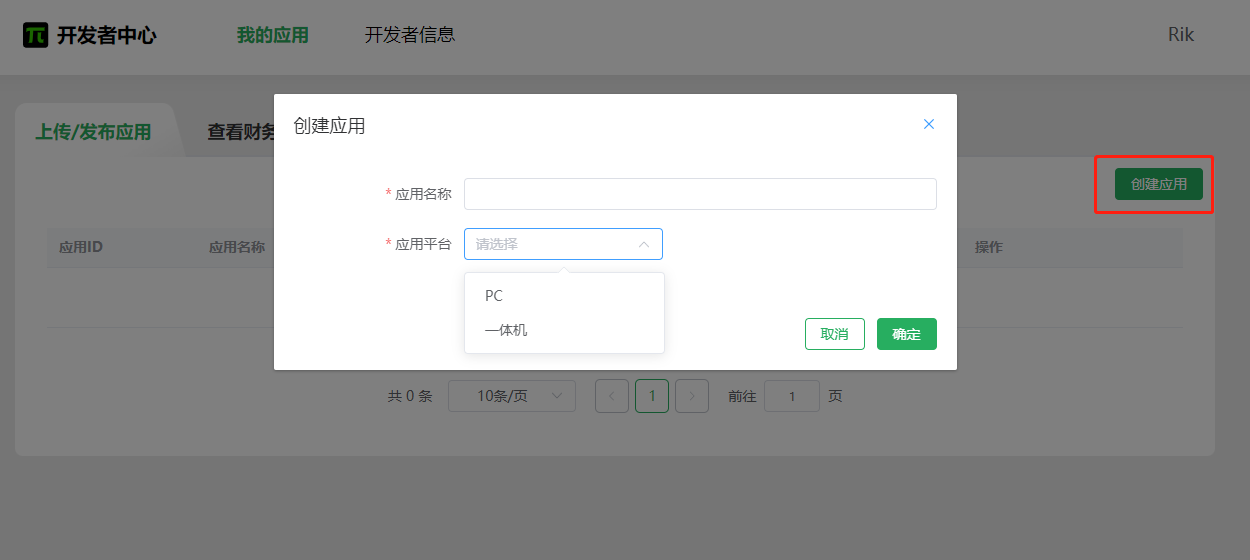
Task: Select page 1 in pagination
Action: click(x=652, y=396)
